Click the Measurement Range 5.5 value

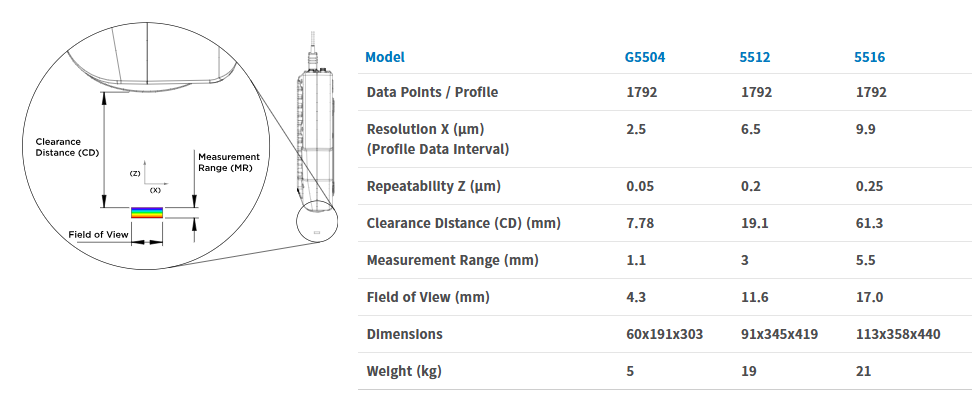pos(866,260)
